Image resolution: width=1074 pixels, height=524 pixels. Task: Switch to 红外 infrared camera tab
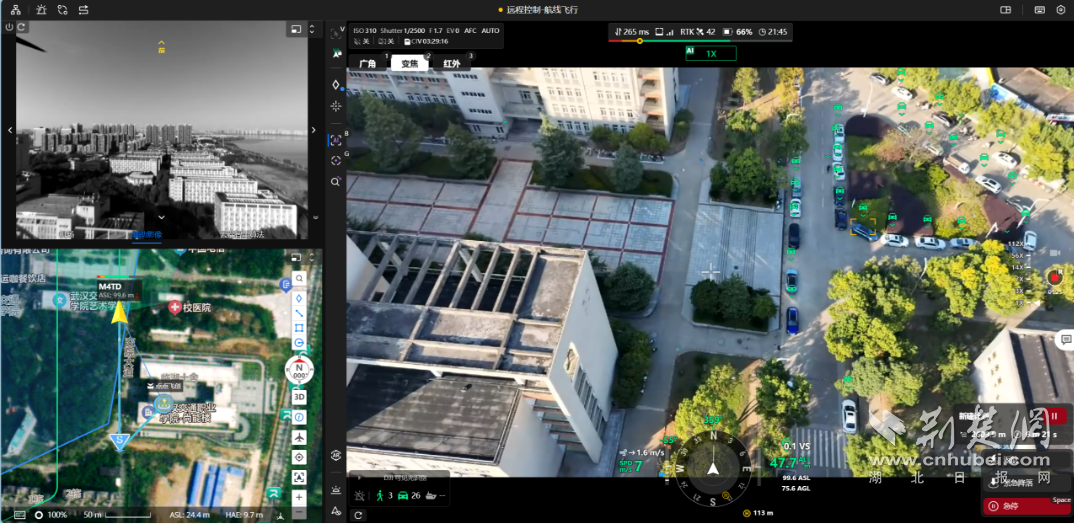[x=451, y=64]
